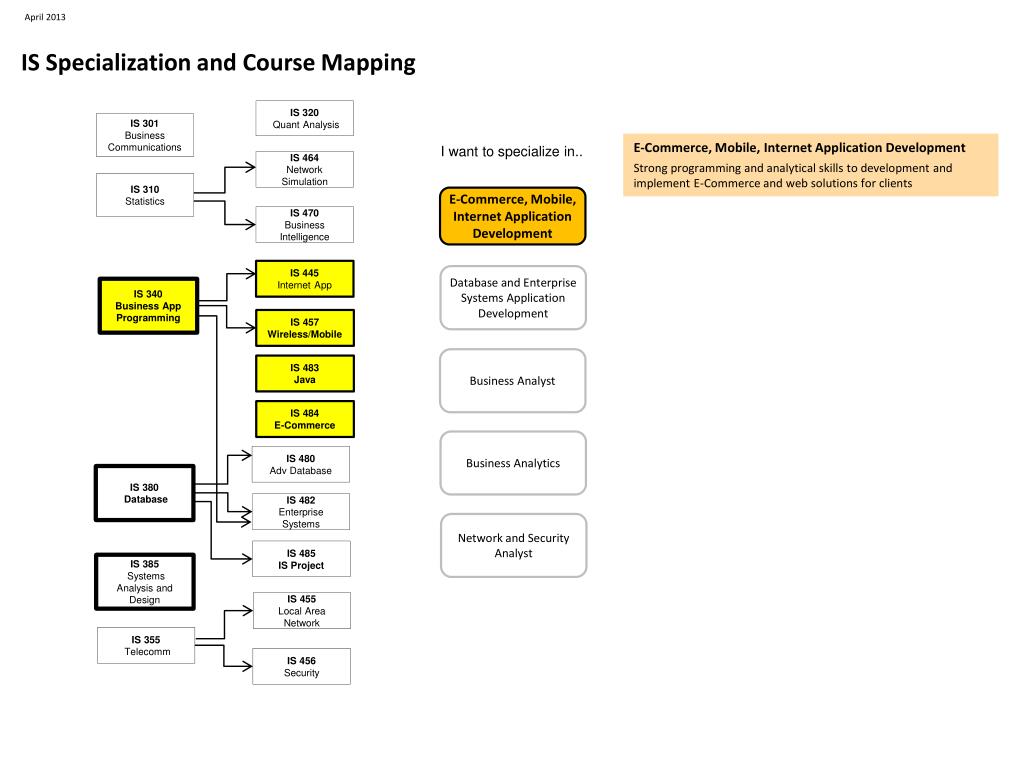Screen dimensions: 1024x768
Task: Click the IS 464 Network Simulation box
Action: pyautogui.click(x=304, y=170)
